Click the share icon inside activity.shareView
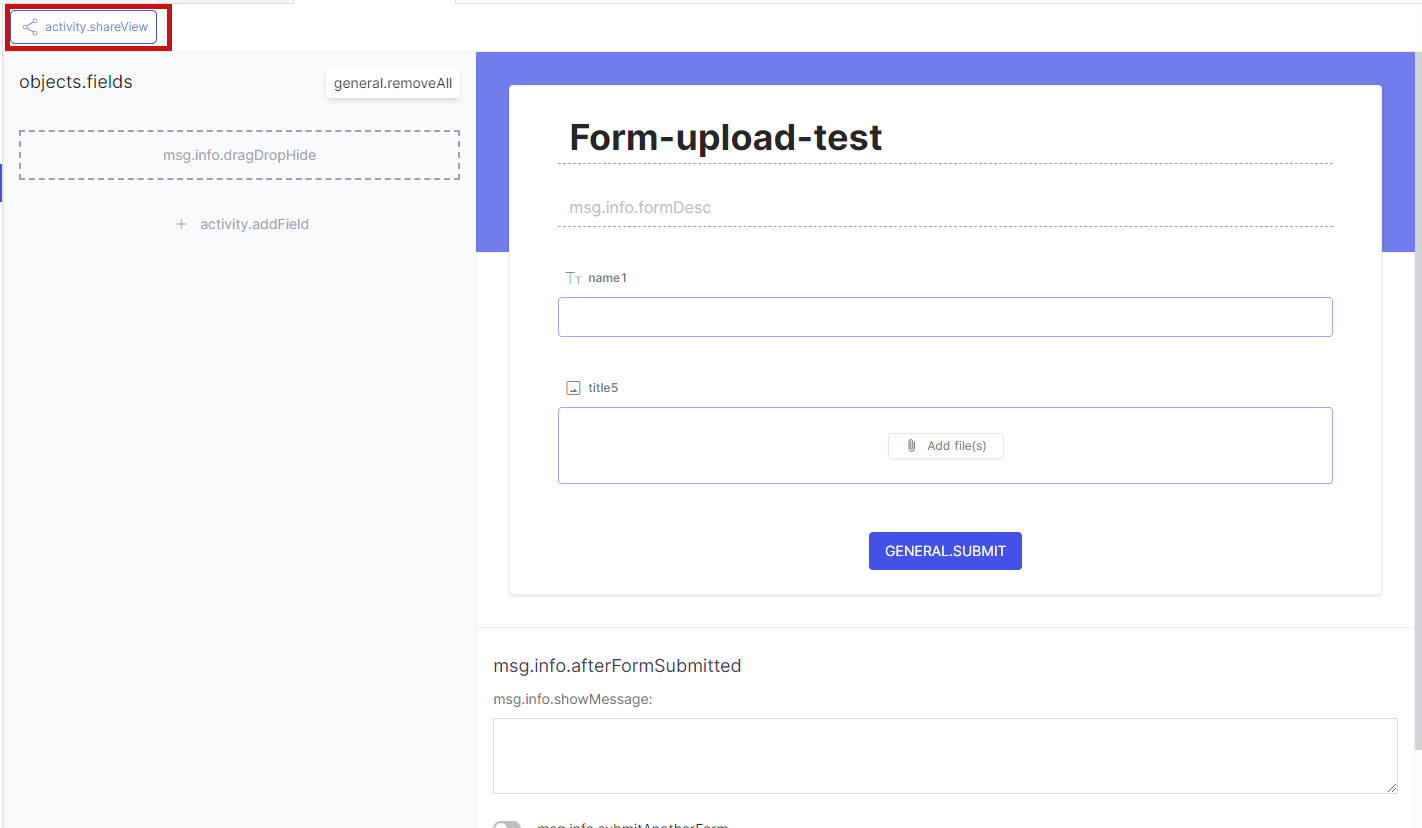 (x=30, y=27)
